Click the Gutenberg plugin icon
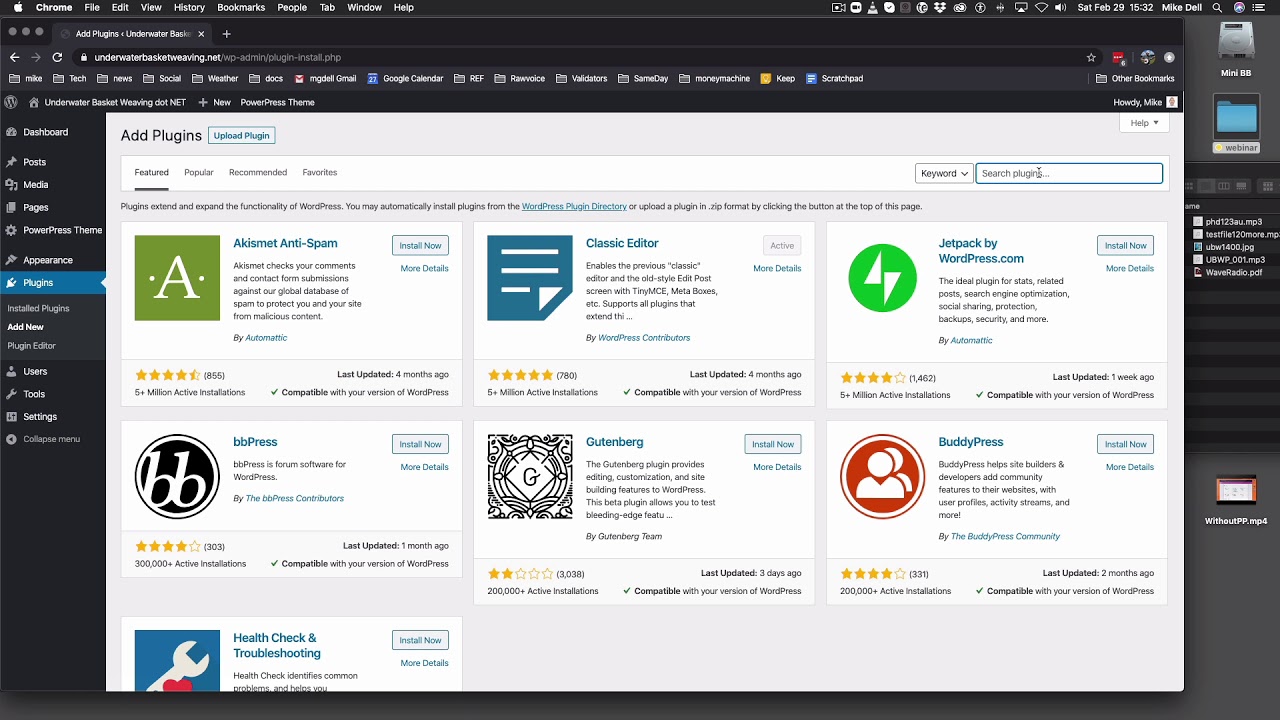1280x720 pixels. pos(530,477)
